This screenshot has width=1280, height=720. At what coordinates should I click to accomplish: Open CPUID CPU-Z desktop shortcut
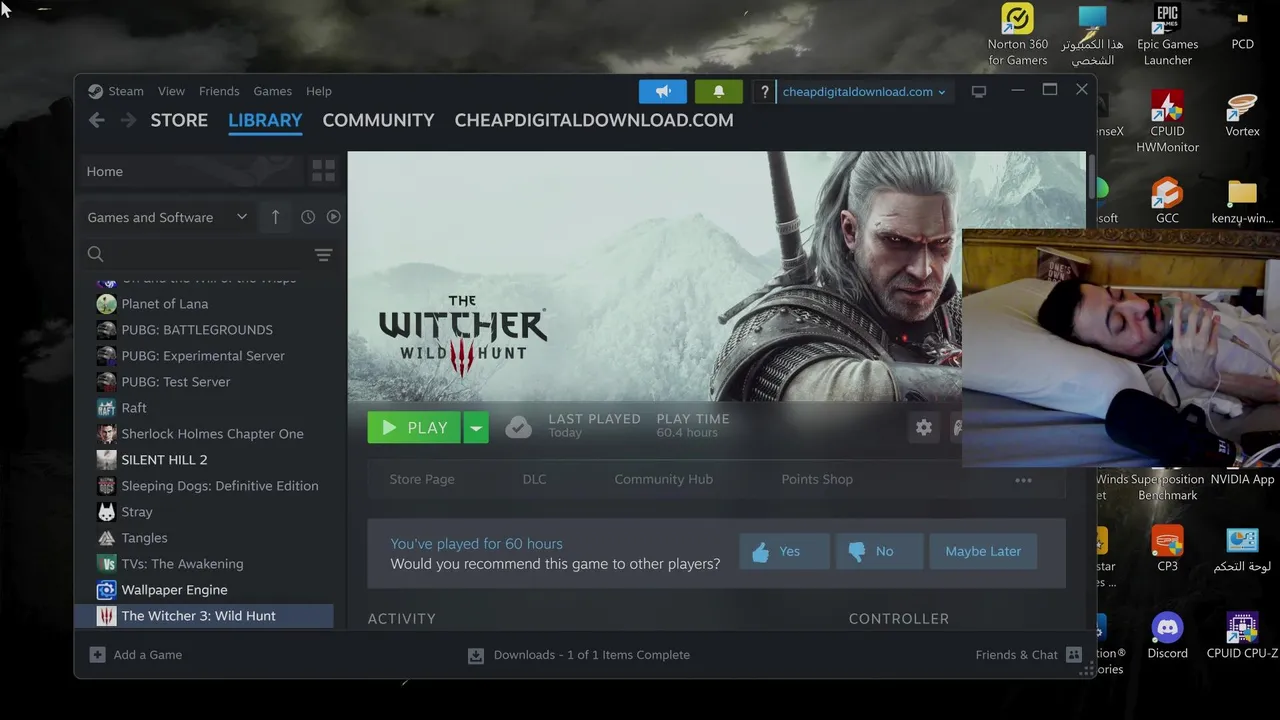tap(1242, 636)
